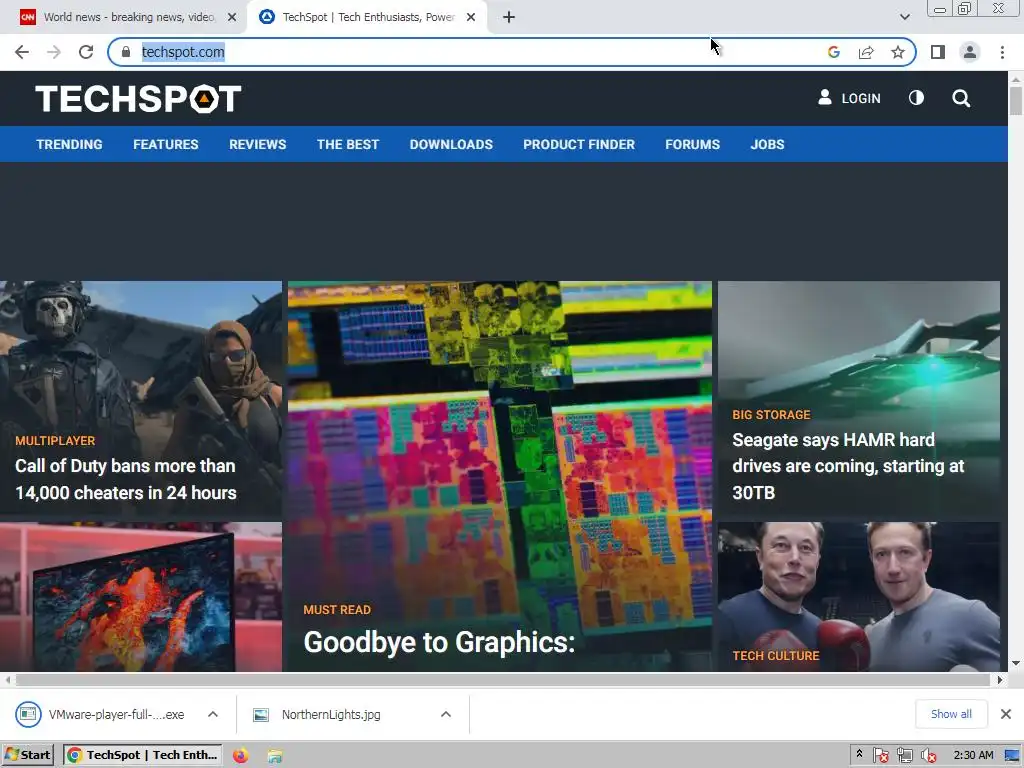Open Call of Duty bans cheaters article
1024x768 pixels.
[125, 479]
